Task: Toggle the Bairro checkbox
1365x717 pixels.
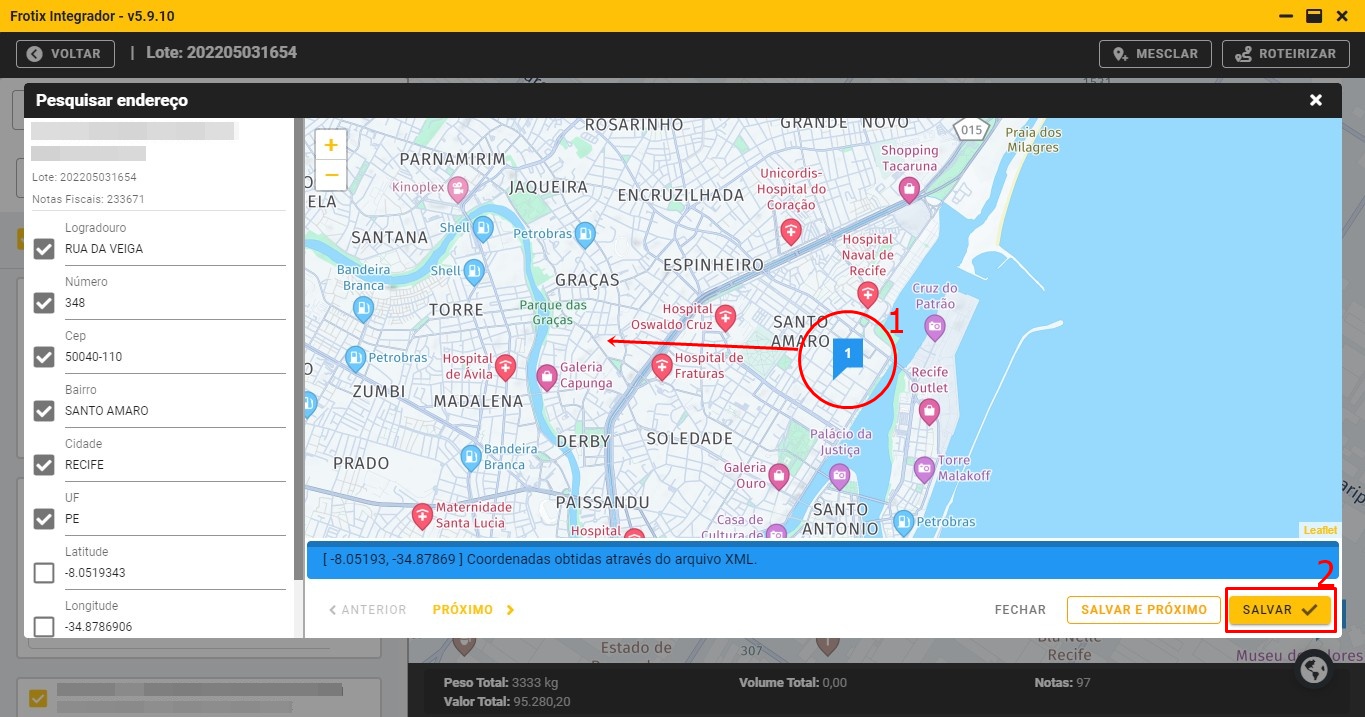Action: [44, 411]
